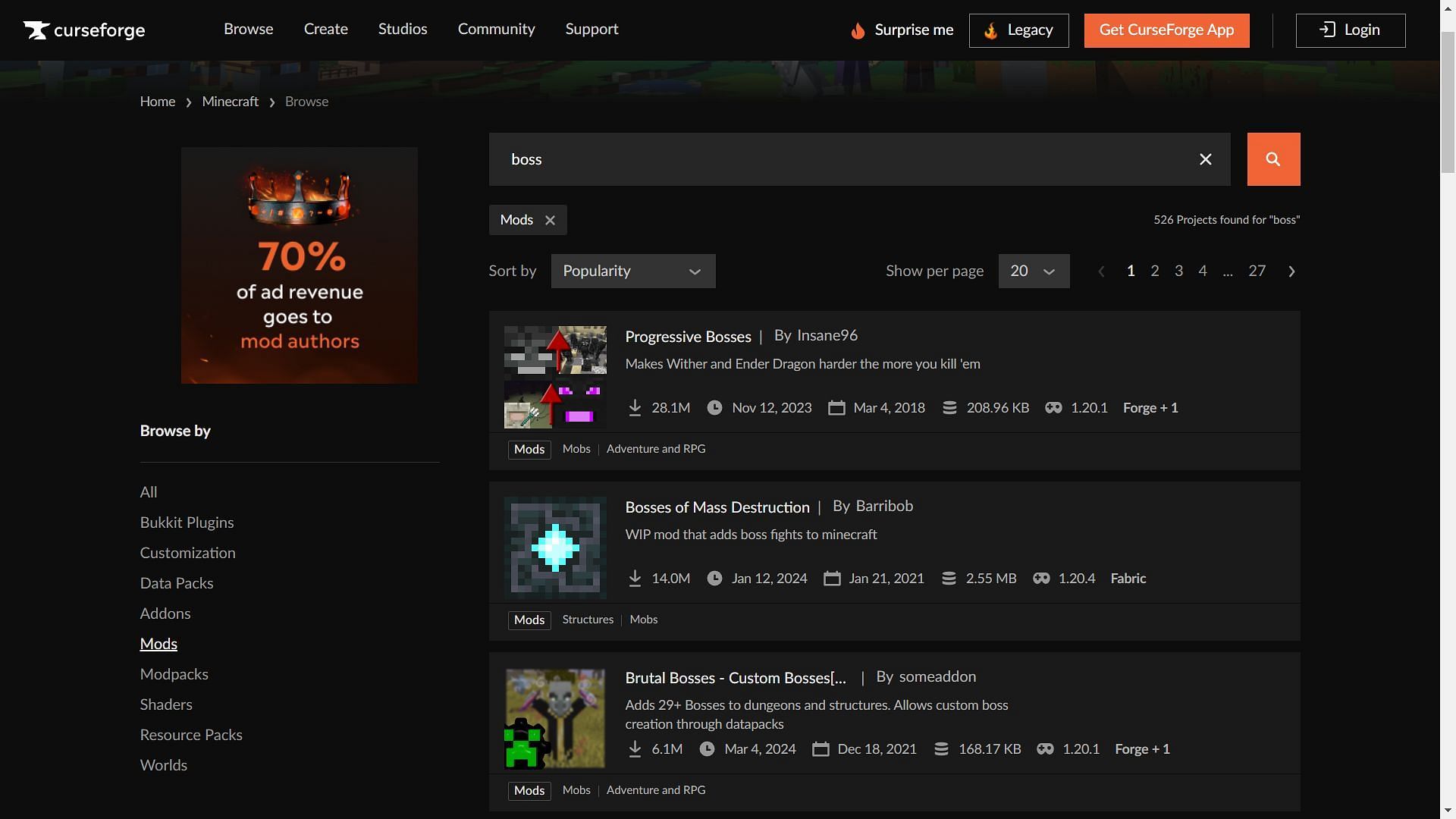Click the Progressive Bosses mod thumbnail

coord(555,377)
